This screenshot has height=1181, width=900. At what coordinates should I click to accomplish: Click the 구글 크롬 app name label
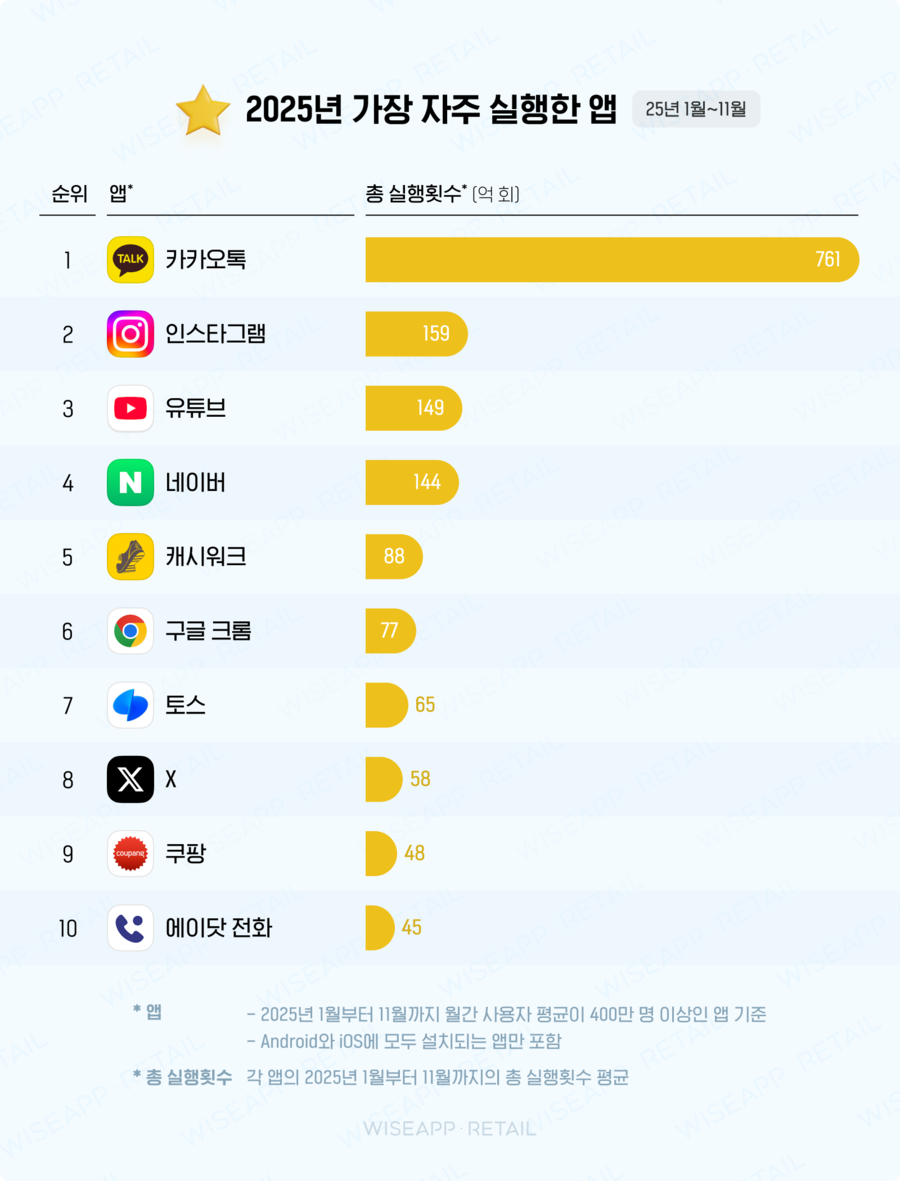point(208,631)
